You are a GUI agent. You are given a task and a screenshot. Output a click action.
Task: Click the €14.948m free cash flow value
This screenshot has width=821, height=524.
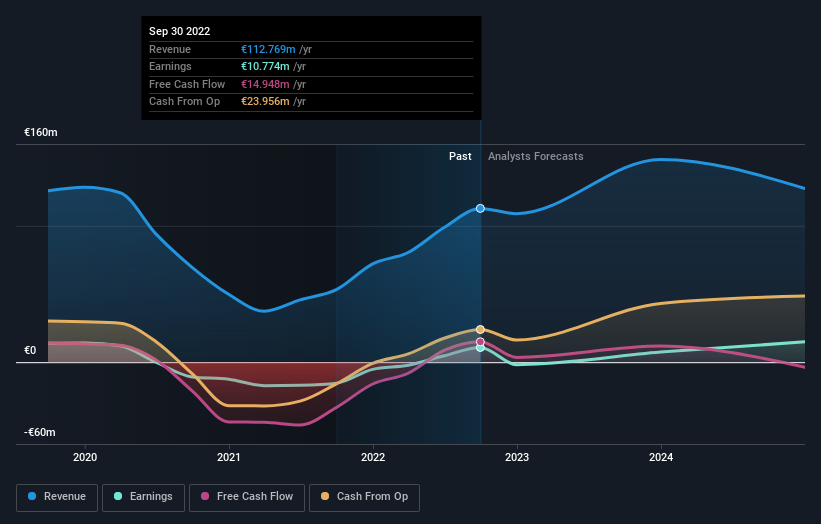pyautogui.click(x=265, y=84)
